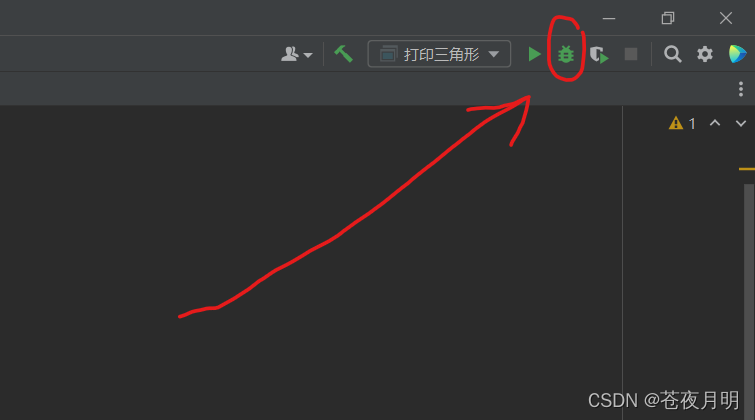
Task: Open the vertical three-dot tab options menu
Action: (741, 89)
